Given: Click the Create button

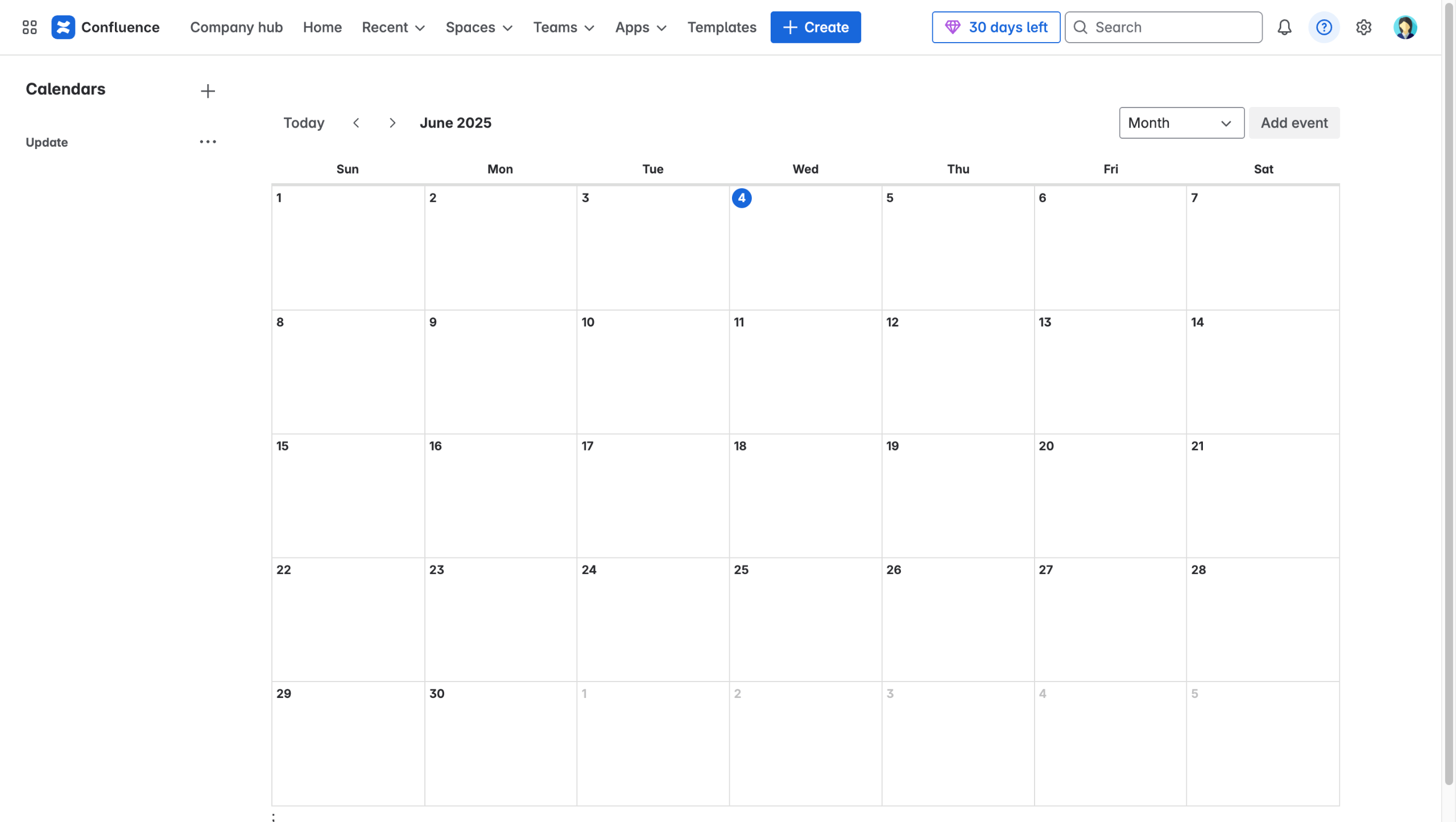Looking at the screenshot, I should [x=816, y=27].
